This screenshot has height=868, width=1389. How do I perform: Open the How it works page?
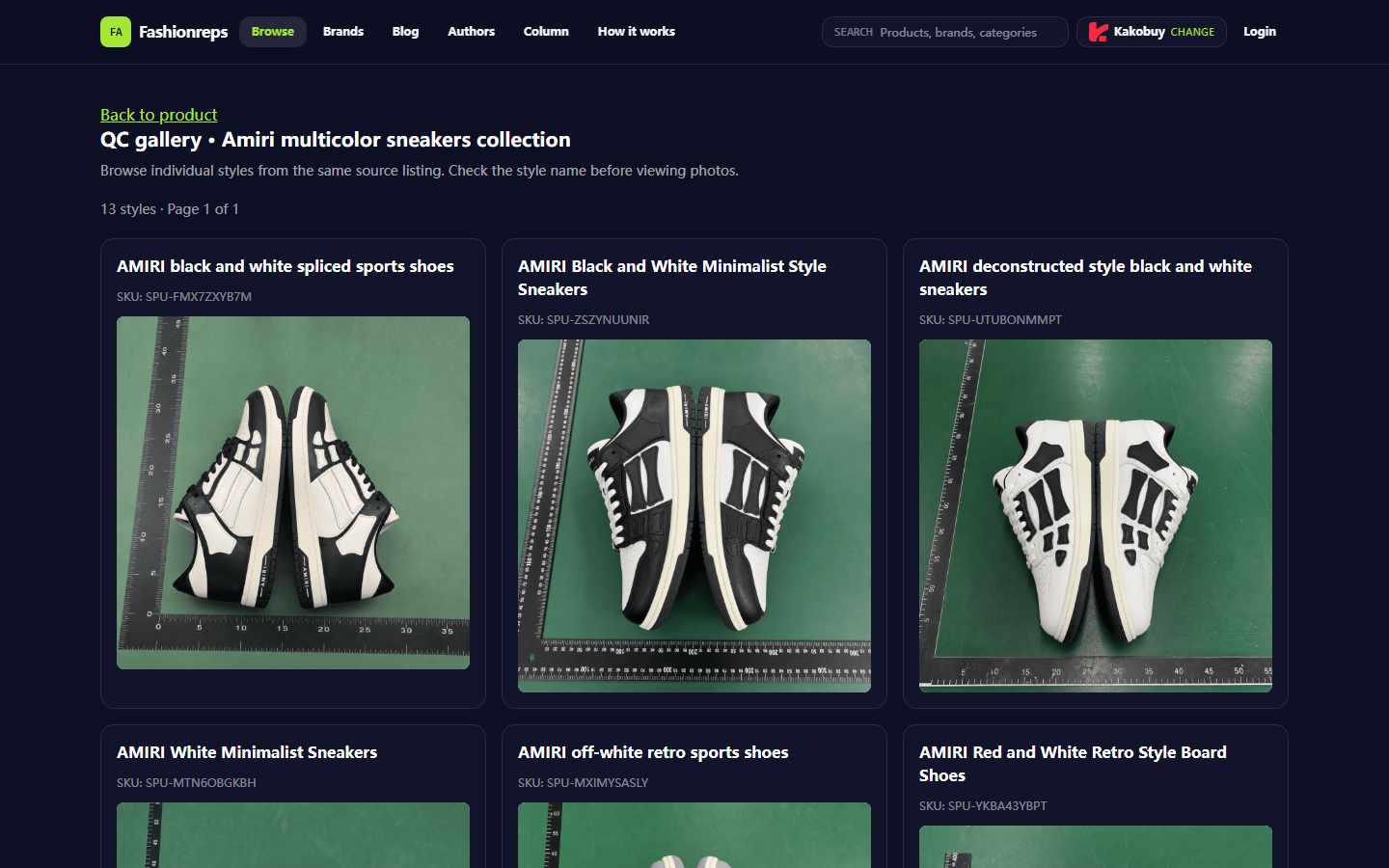click(x=637, y=32)
